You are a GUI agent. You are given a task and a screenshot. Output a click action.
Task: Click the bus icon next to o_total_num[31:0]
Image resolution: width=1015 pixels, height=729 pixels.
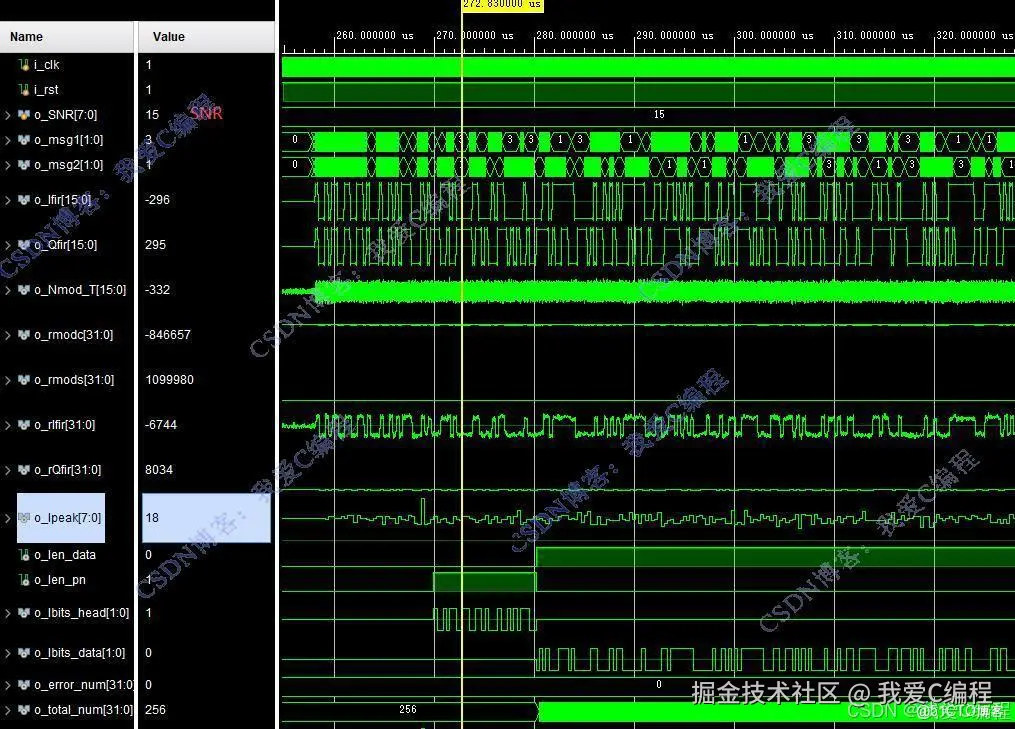pos(24,710)
